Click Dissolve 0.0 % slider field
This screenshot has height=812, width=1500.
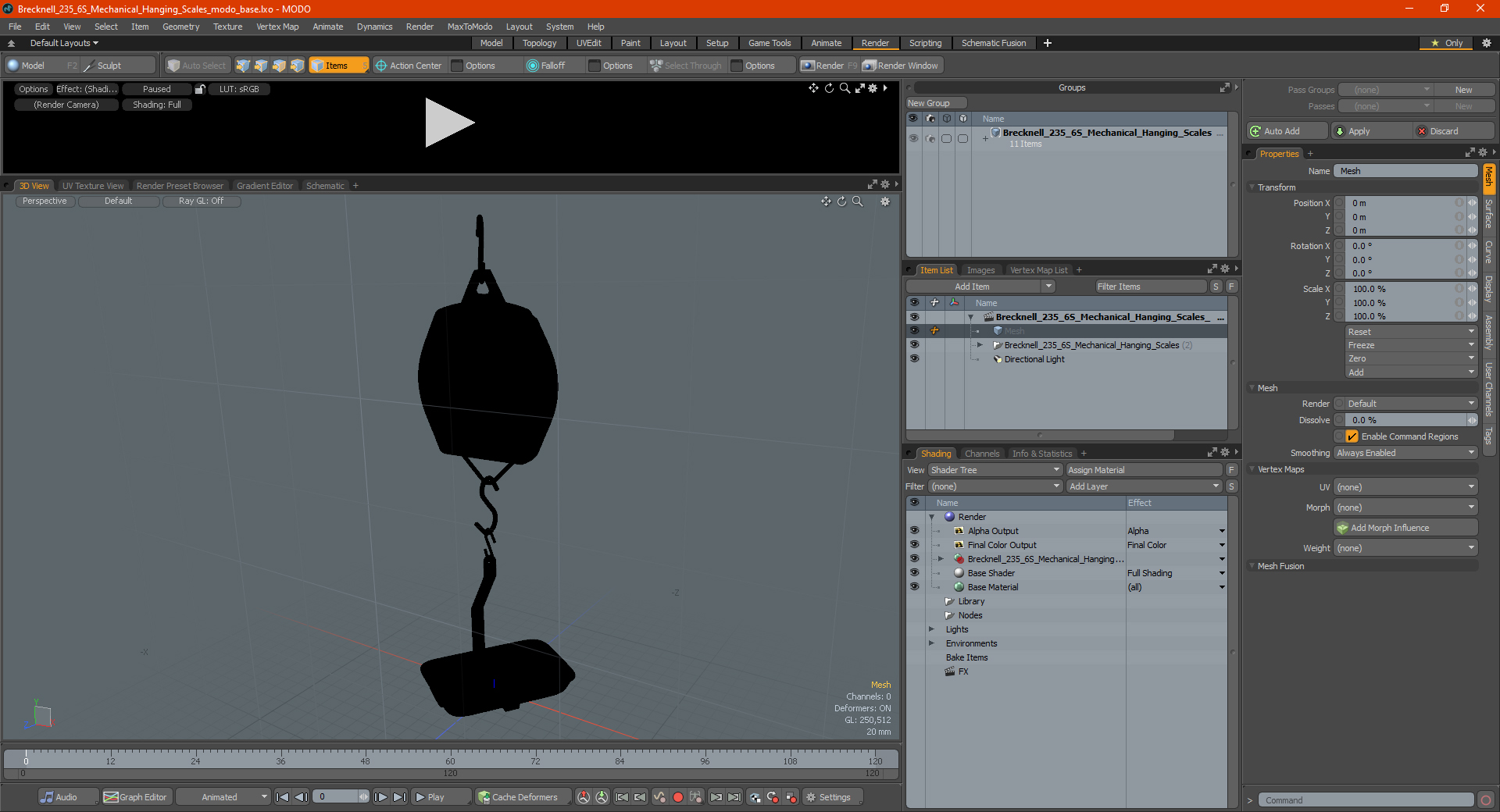pos(1405,420)
